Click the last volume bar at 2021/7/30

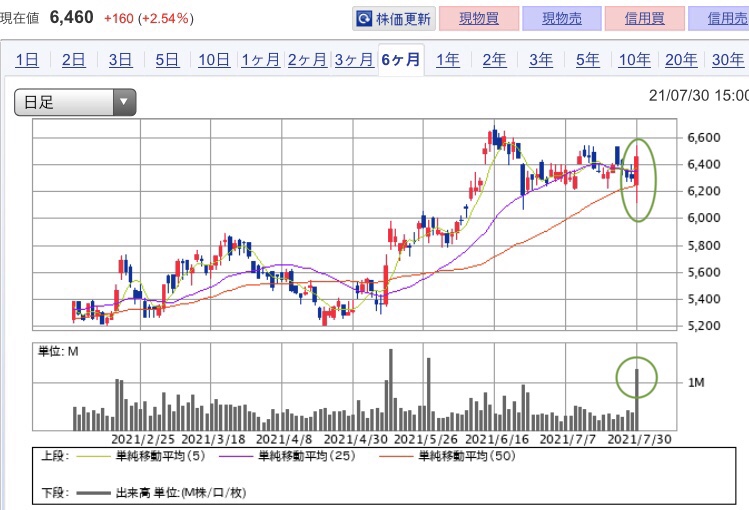click(637, 400)
